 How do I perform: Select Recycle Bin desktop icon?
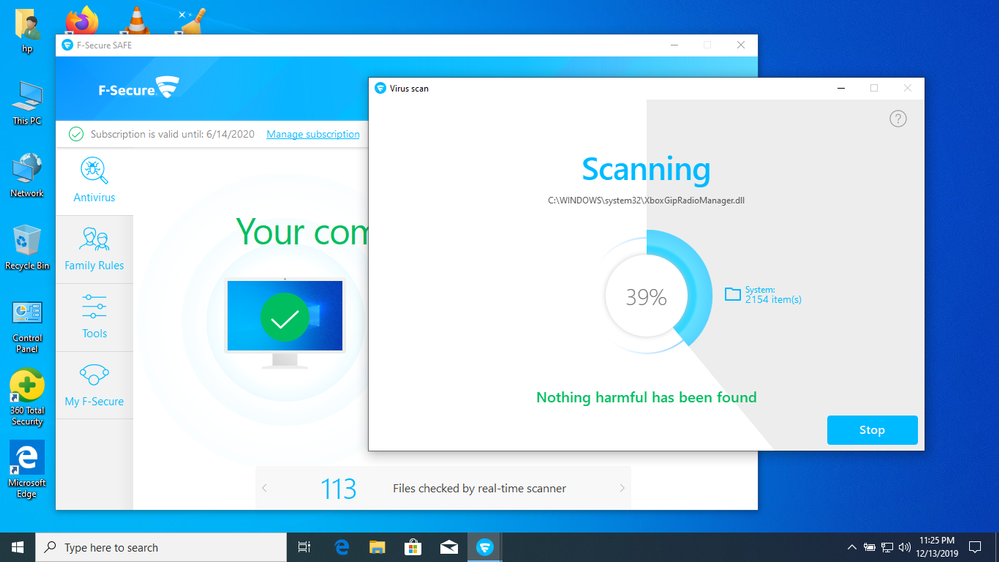pyautogui.click(x=27, y=247)
